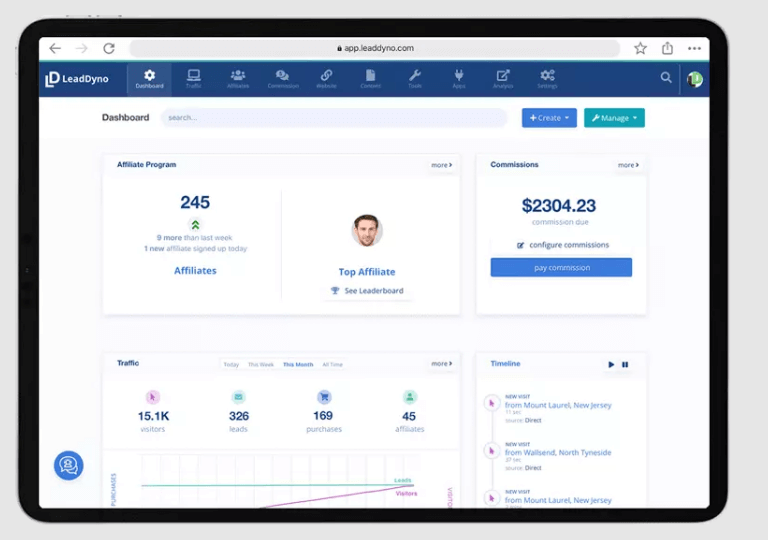
Task: Go back with the browser back arrow
Action: coord(55,48)
